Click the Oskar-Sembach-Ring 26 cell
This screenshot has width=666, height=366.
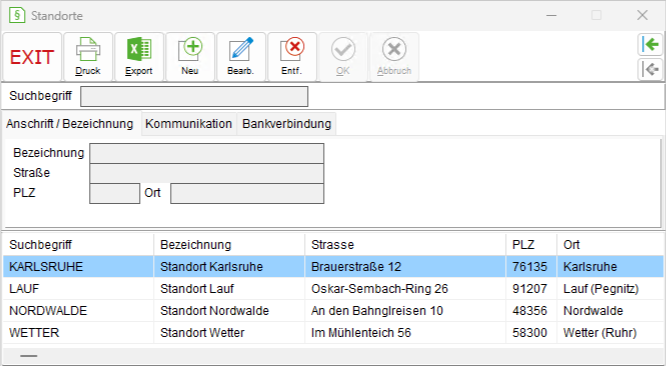(405, 289)
